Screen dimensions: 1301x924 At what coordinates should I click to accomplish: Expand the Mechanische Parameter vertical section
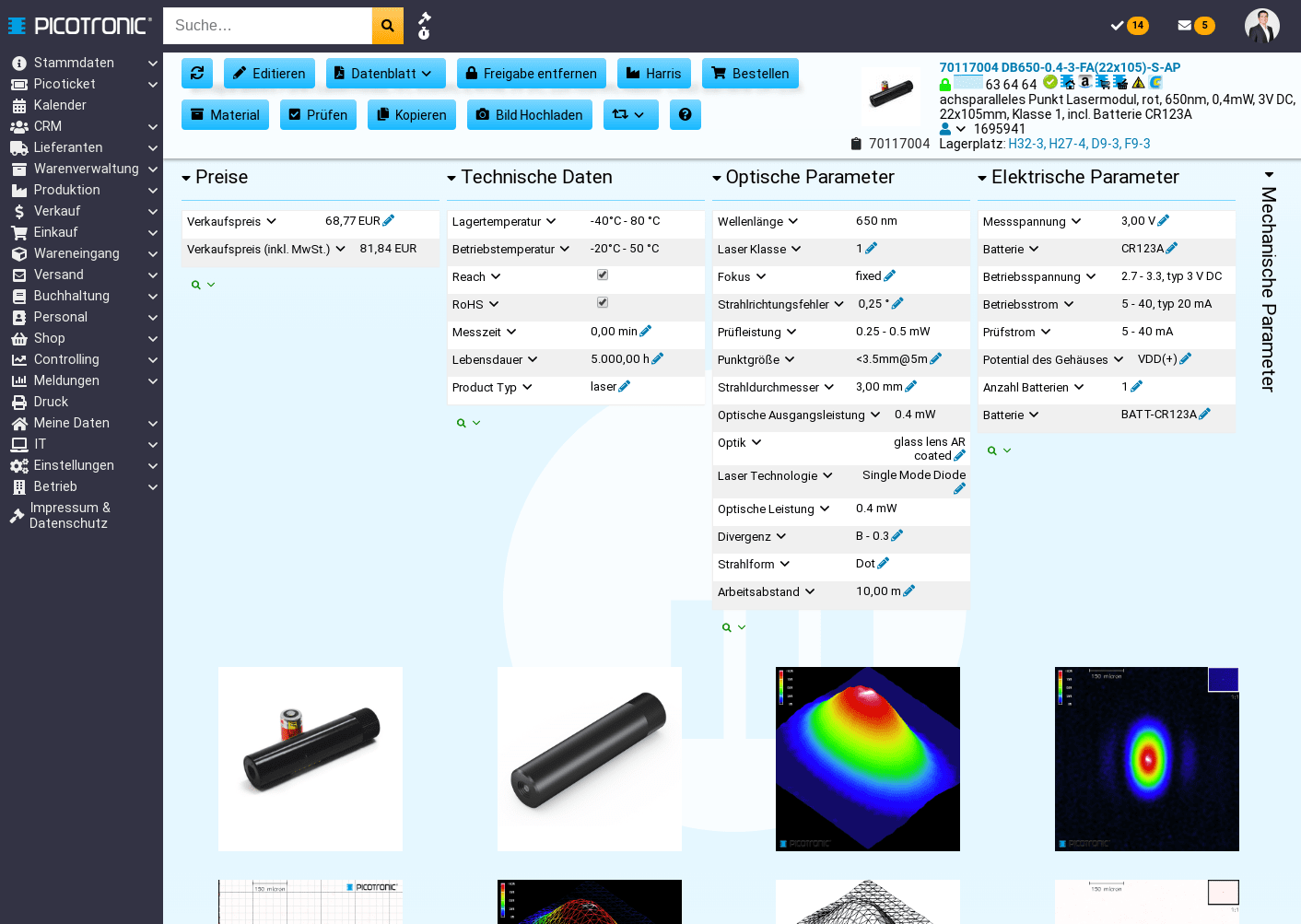coord(1269,281)
